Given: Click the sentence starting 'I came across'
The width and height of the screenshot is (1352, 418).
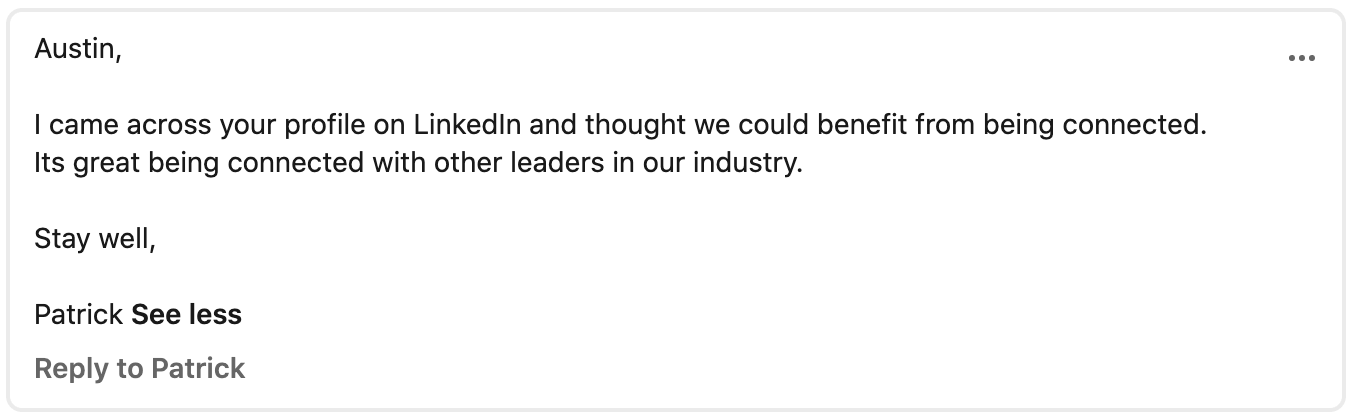Looking at the screenshot, I should [x=620, y=126].
